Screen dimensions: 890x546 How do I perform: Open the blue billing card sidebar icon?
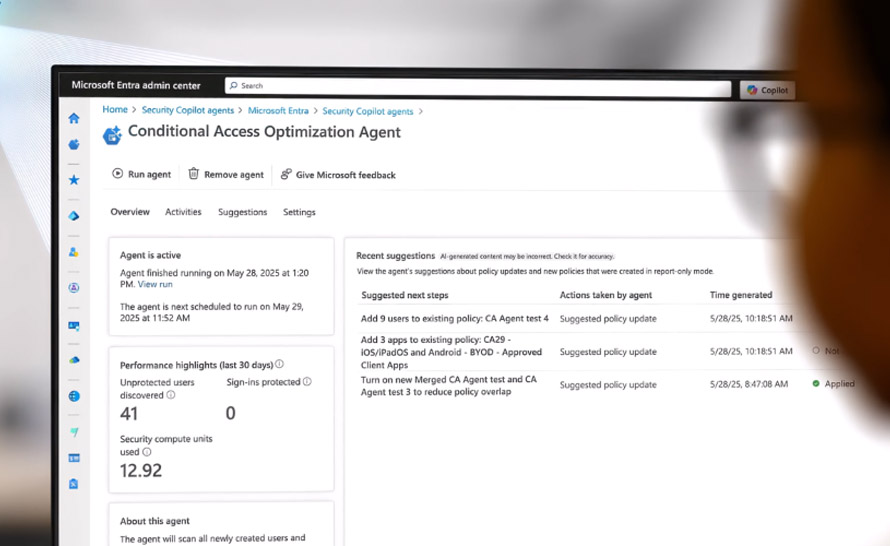pos(74,458)
